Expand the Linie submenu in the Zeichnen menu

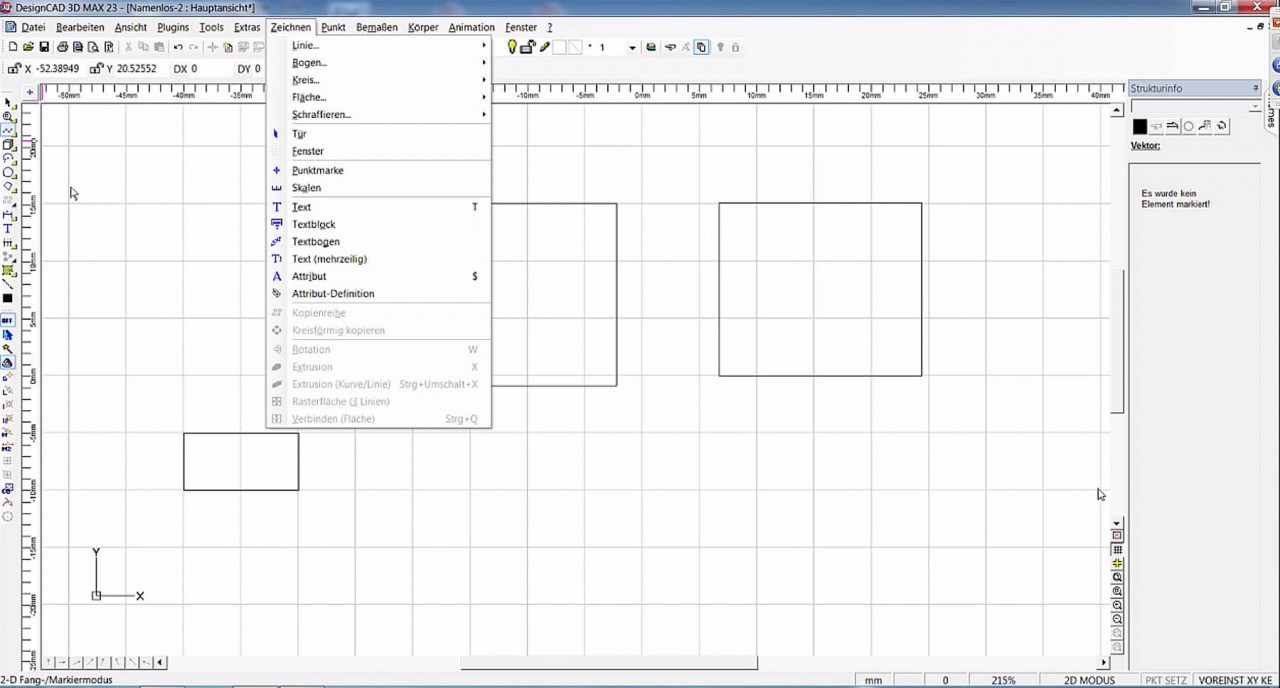click(305, 45)
